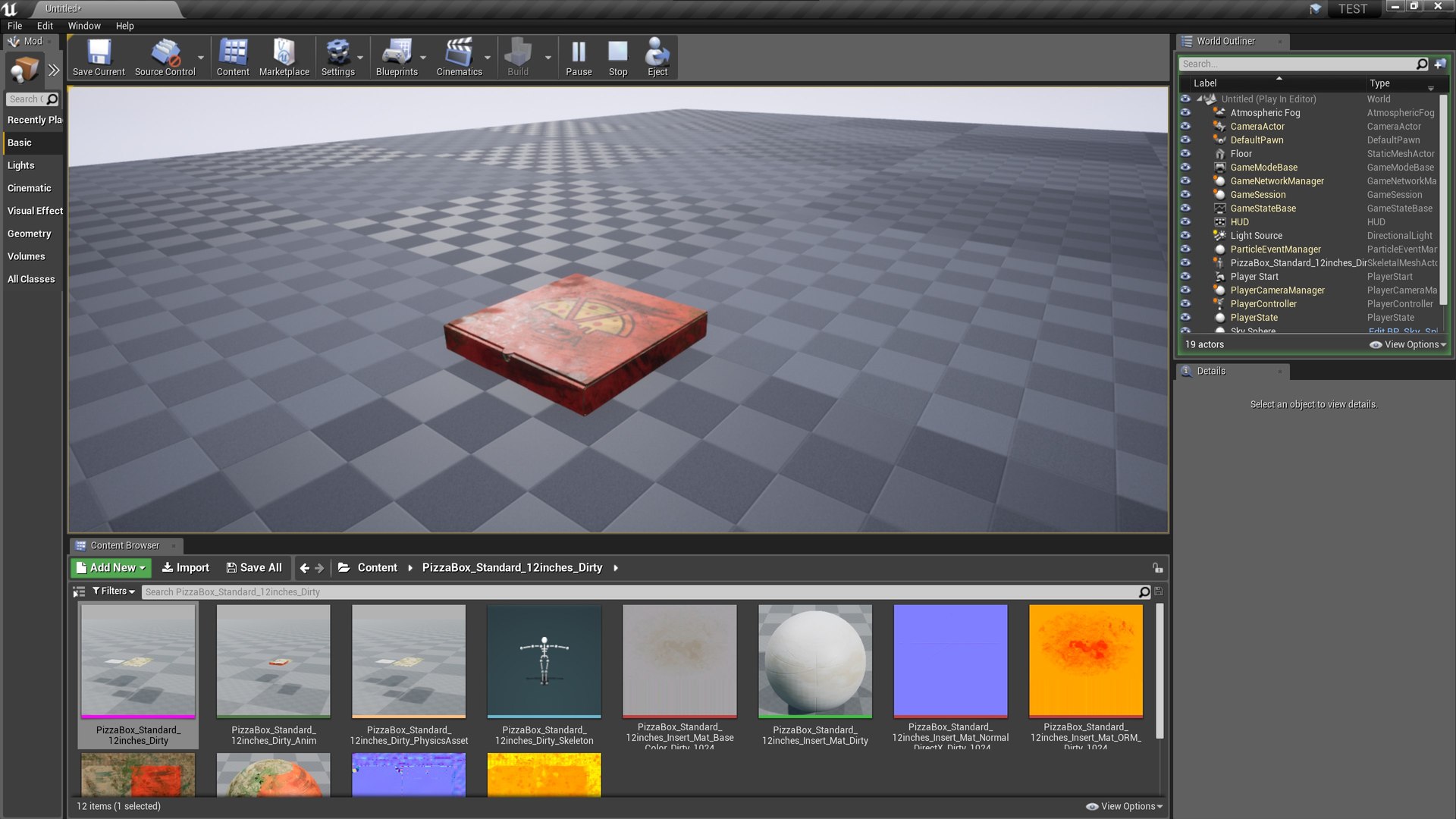Open the Build options dropdown arrow
The image size is (1456, 819).
(x=548, y=58)
